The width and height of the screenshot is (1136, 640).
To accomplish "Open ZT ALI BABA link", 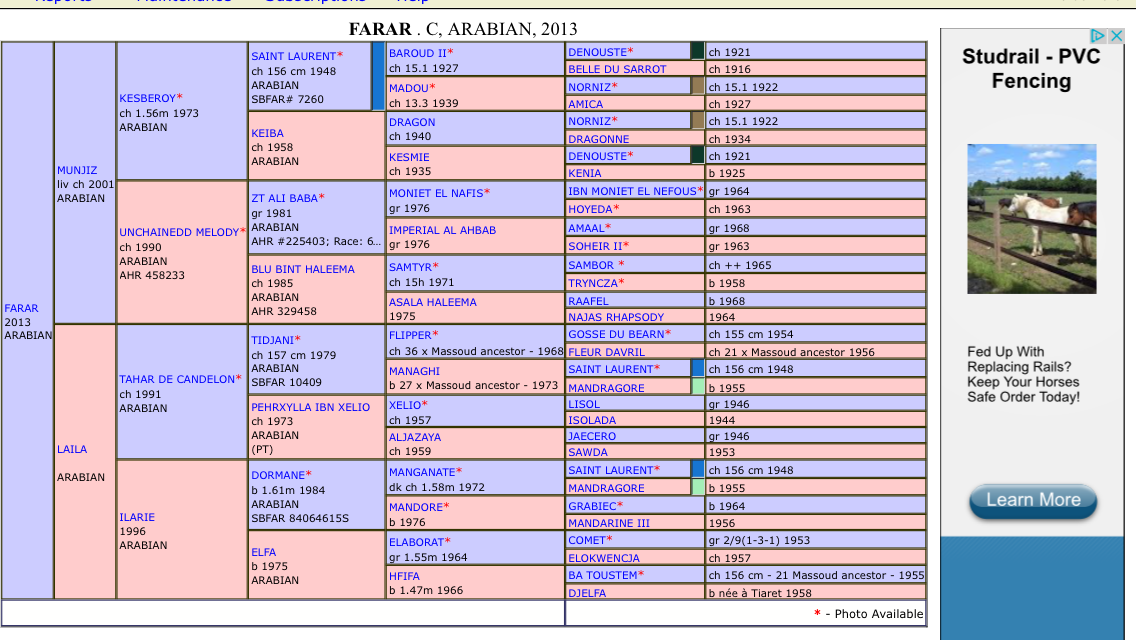I will pyautogui.click(x=285, y=198).
